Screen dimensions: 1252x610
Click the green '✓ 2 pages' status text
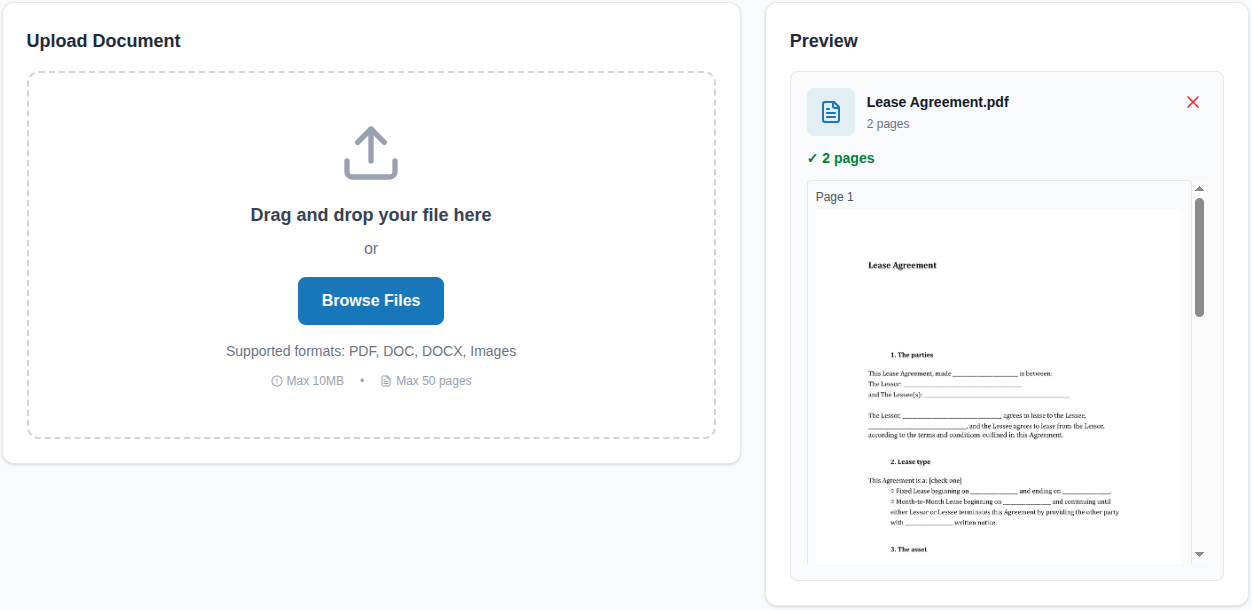click(x=841, y=158)
